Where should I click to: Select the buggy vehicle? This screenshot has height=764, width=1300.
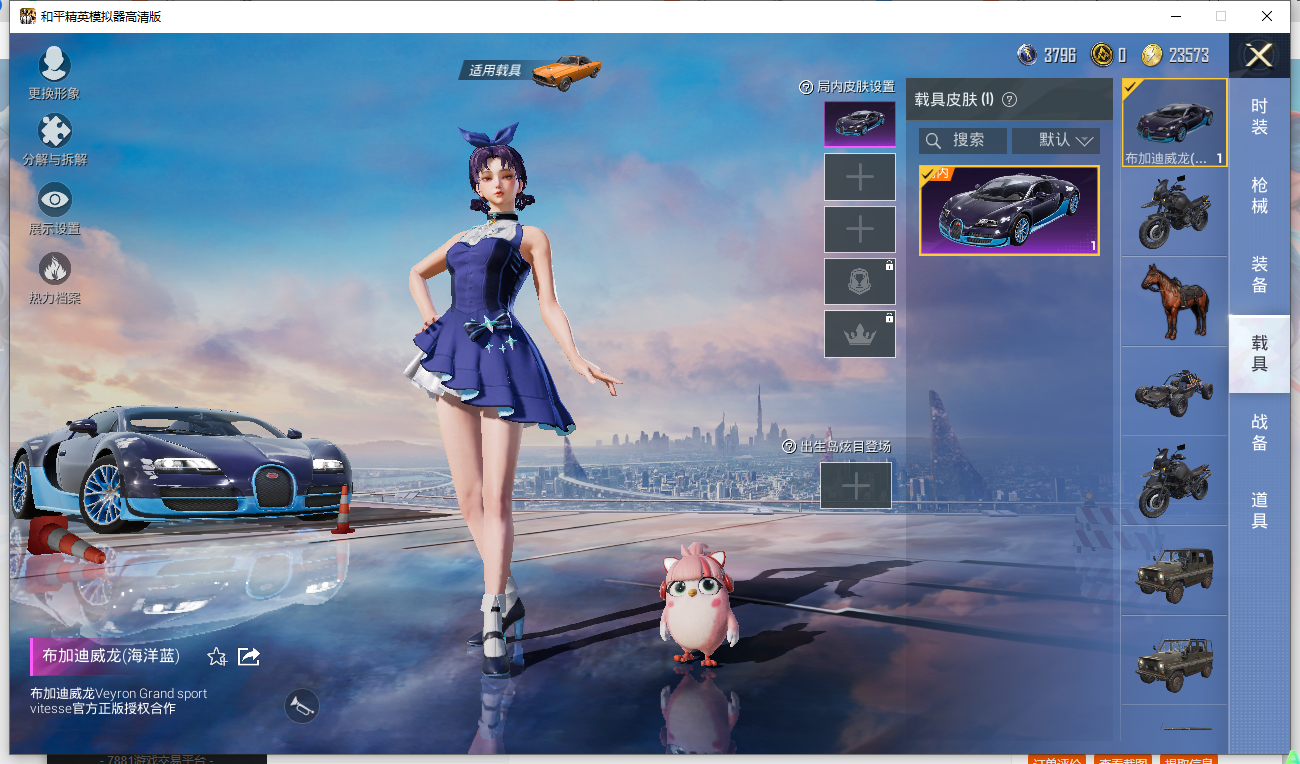(x=1174, y=391)
